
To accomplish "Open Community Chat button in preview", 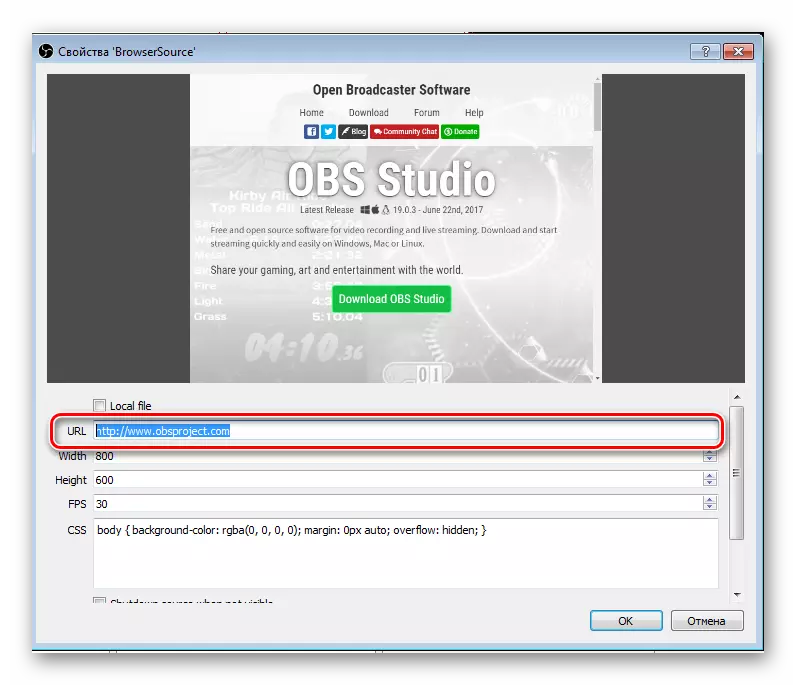I will pyautogui.click(x=405, y=132).
